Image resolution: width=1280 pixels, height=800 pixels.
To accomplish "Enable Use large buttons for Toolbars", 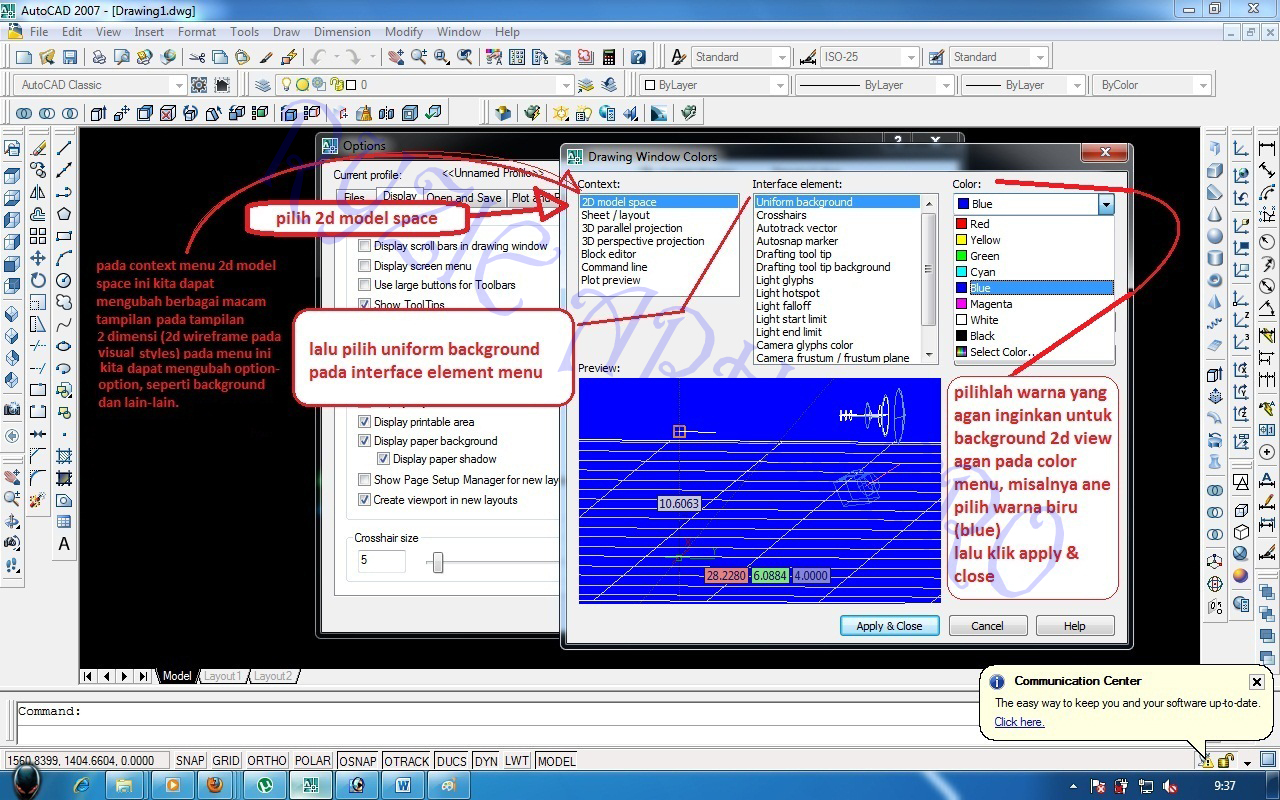I will (x=365, y=285).
